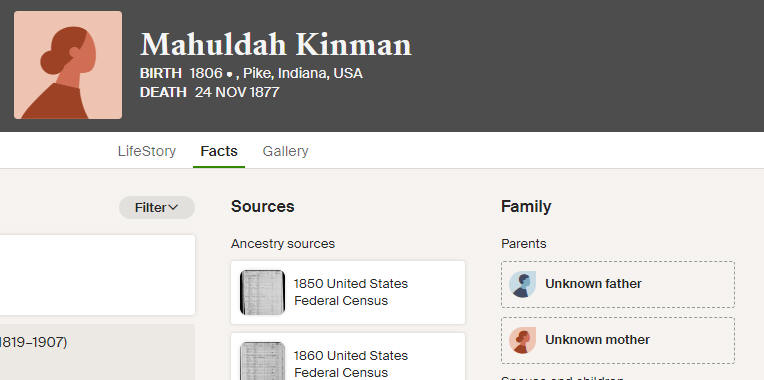Select the fact card showing 1819–1907
764x380 pixels.
tap(97, 352)
